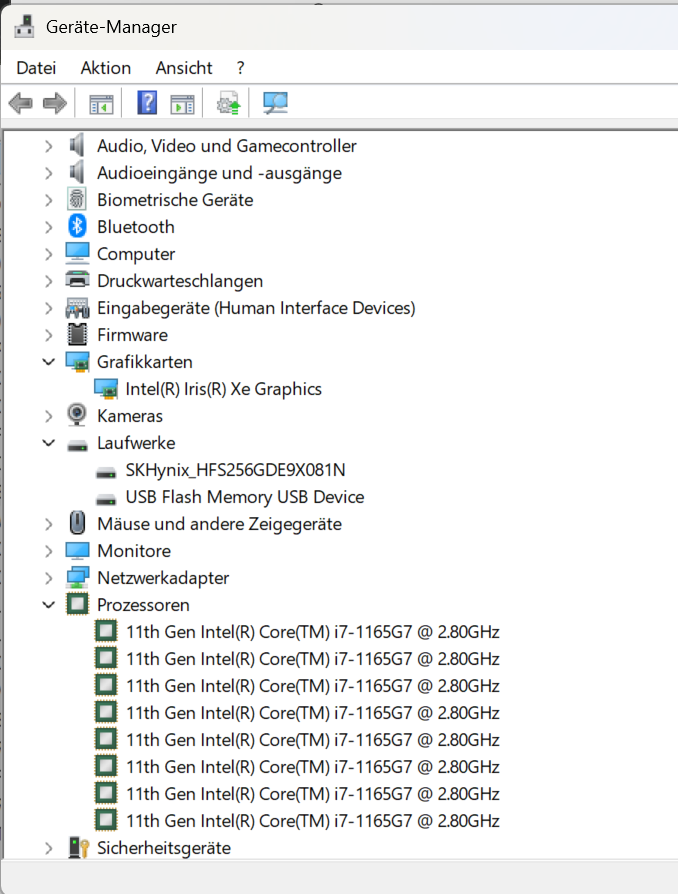678x894 pixels.
Task: Expand the Sicherheitsgeräte category
Action: [x=48, y=848]
